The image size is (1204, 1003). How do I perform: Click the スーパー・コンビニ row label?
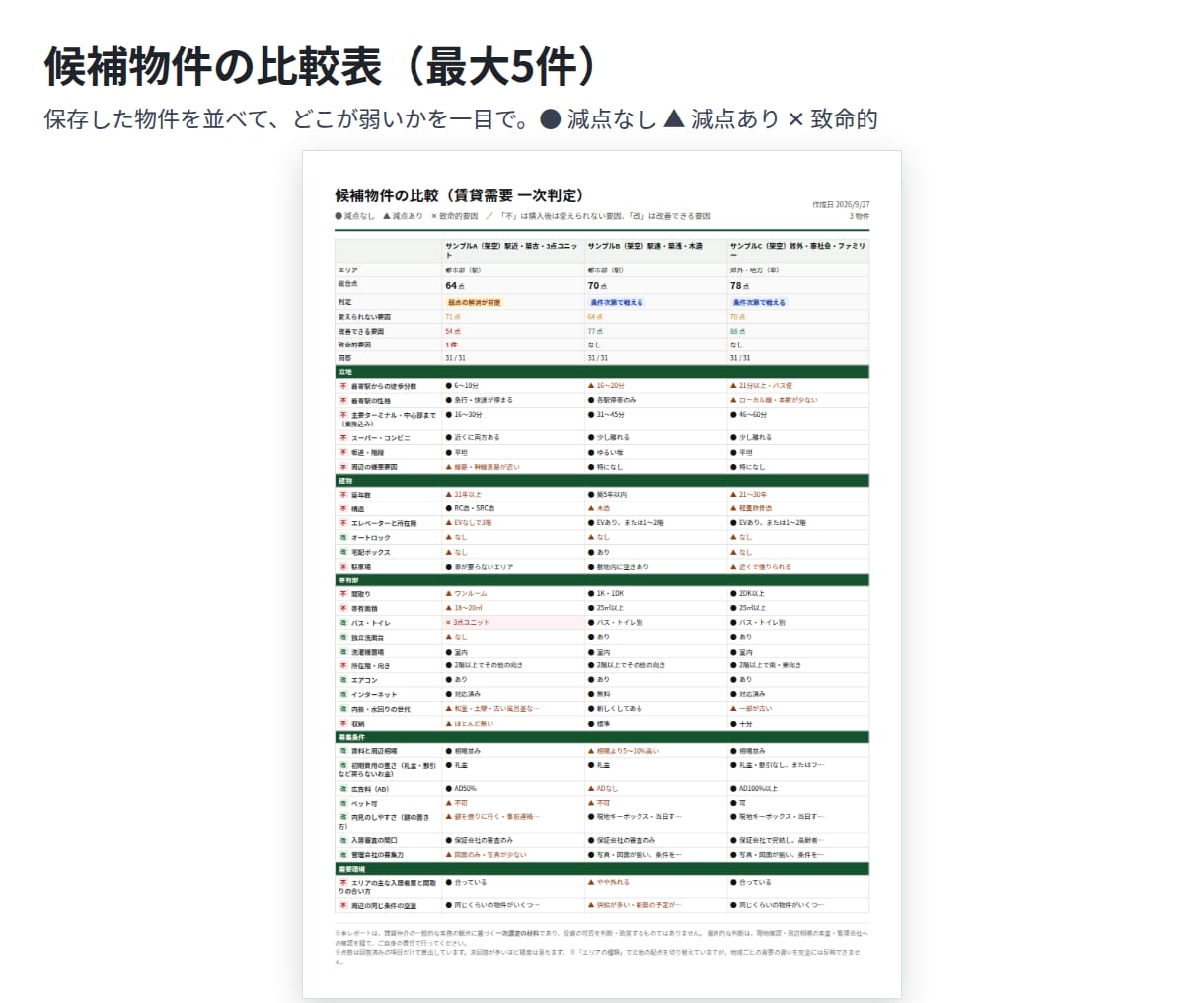[x=380, y=437]
